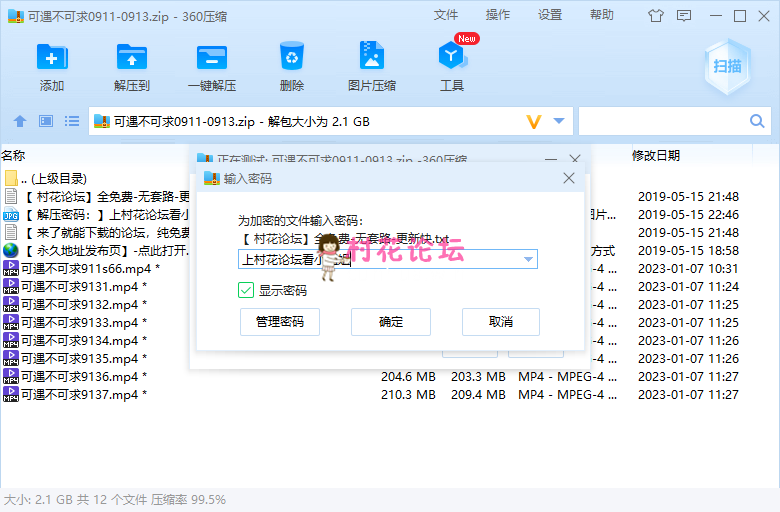Click the 一键解压 one-click extract icon
Viewport: 780px width, 512px height.
(x=212, y=57)
